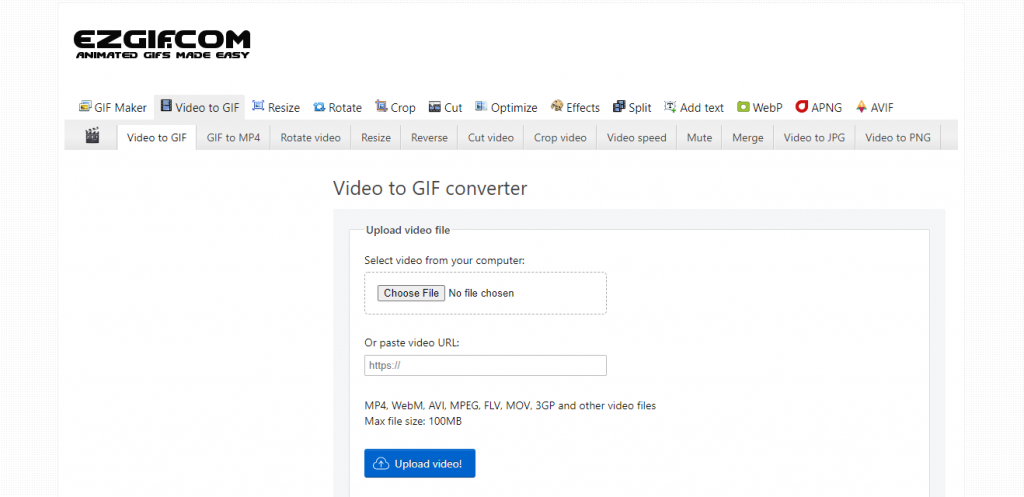
Task: Click 'Select video from your computer:' label
Action: [445, 261]
